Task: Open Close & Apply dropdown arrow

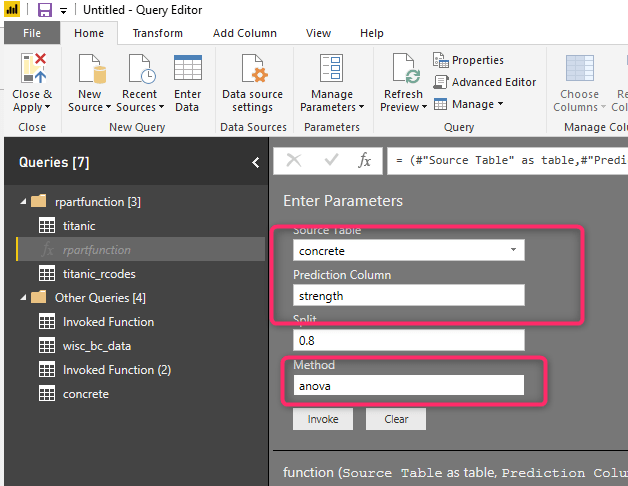Action: (x=48, y=107)
